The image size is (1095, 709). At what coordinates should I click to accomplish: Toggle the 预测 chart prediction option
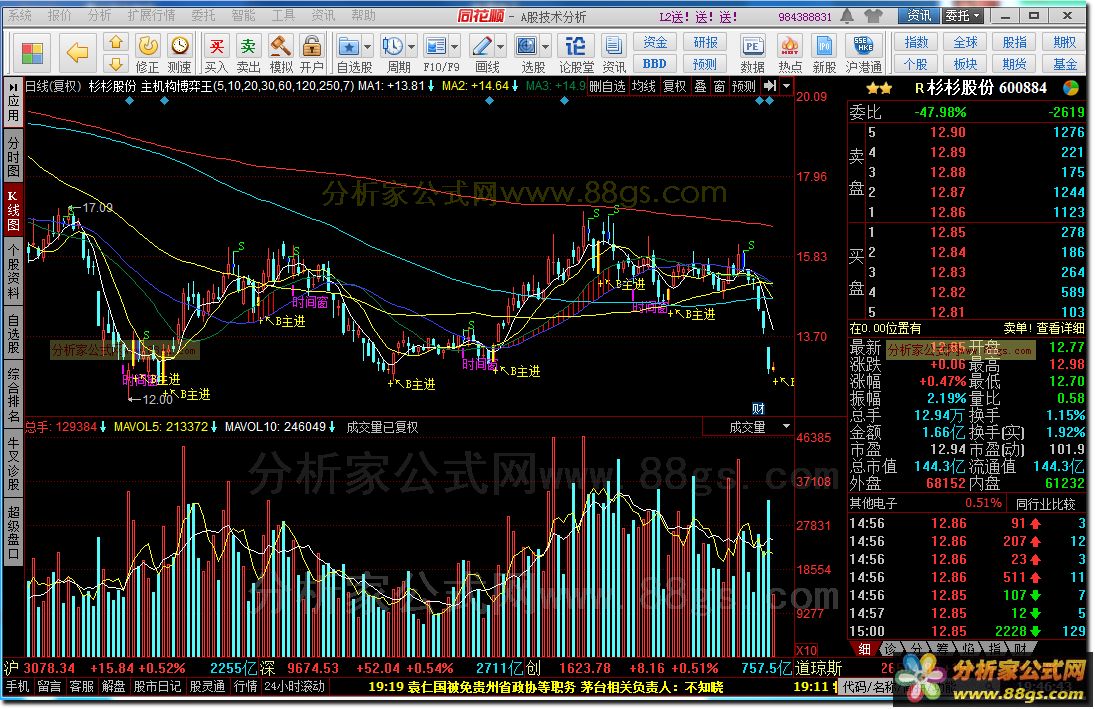[744, 86]
